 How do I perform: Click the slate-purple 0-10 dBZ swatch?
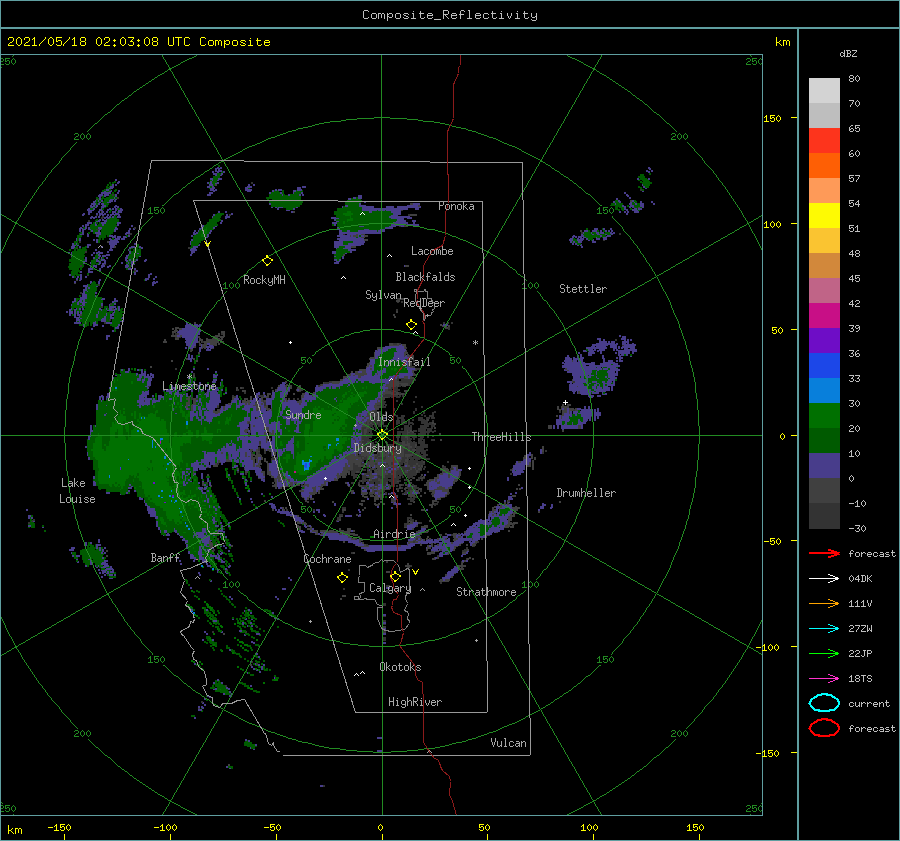click(824, 466)
